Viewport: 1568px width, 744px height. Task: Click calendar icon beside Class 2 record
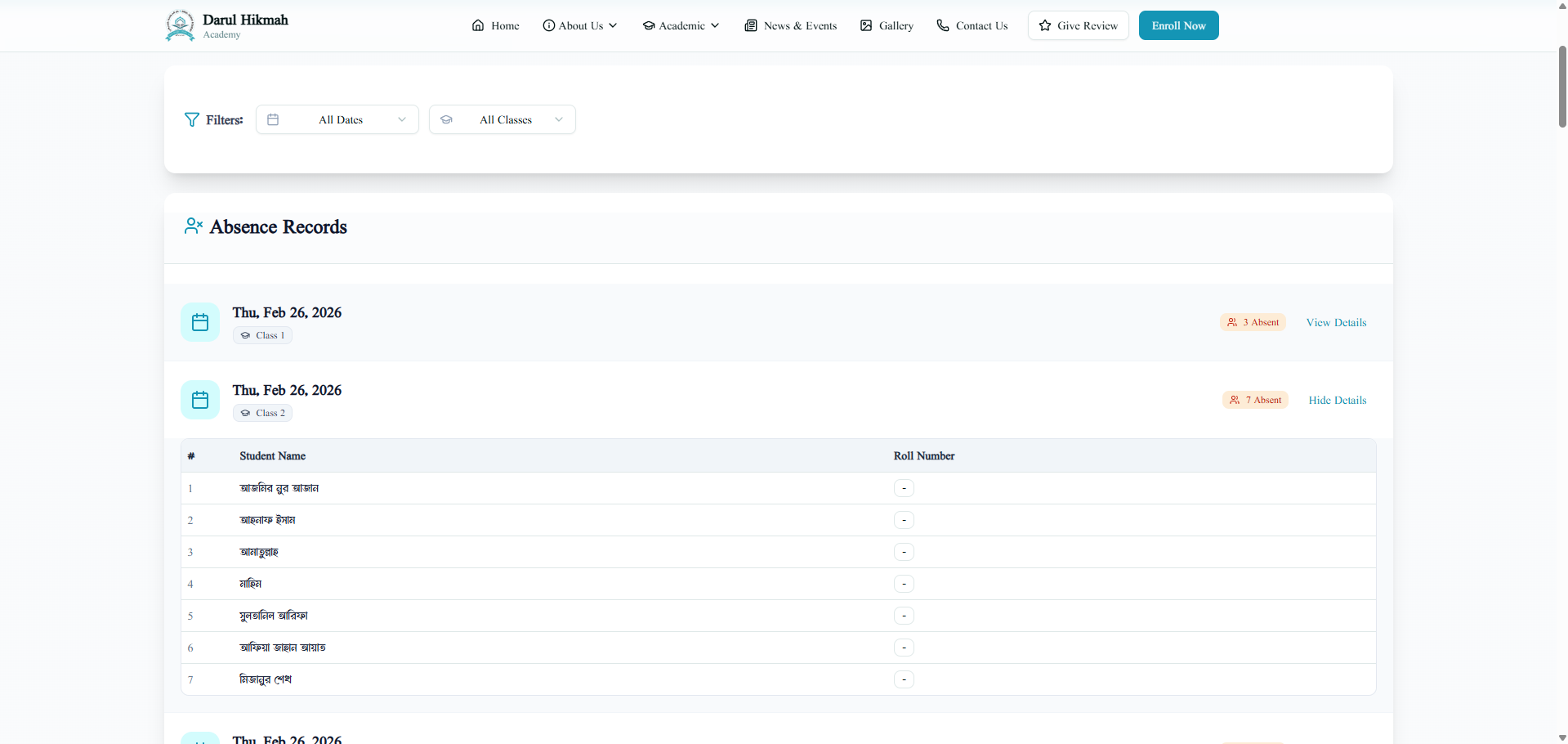[x=200, y=400]
